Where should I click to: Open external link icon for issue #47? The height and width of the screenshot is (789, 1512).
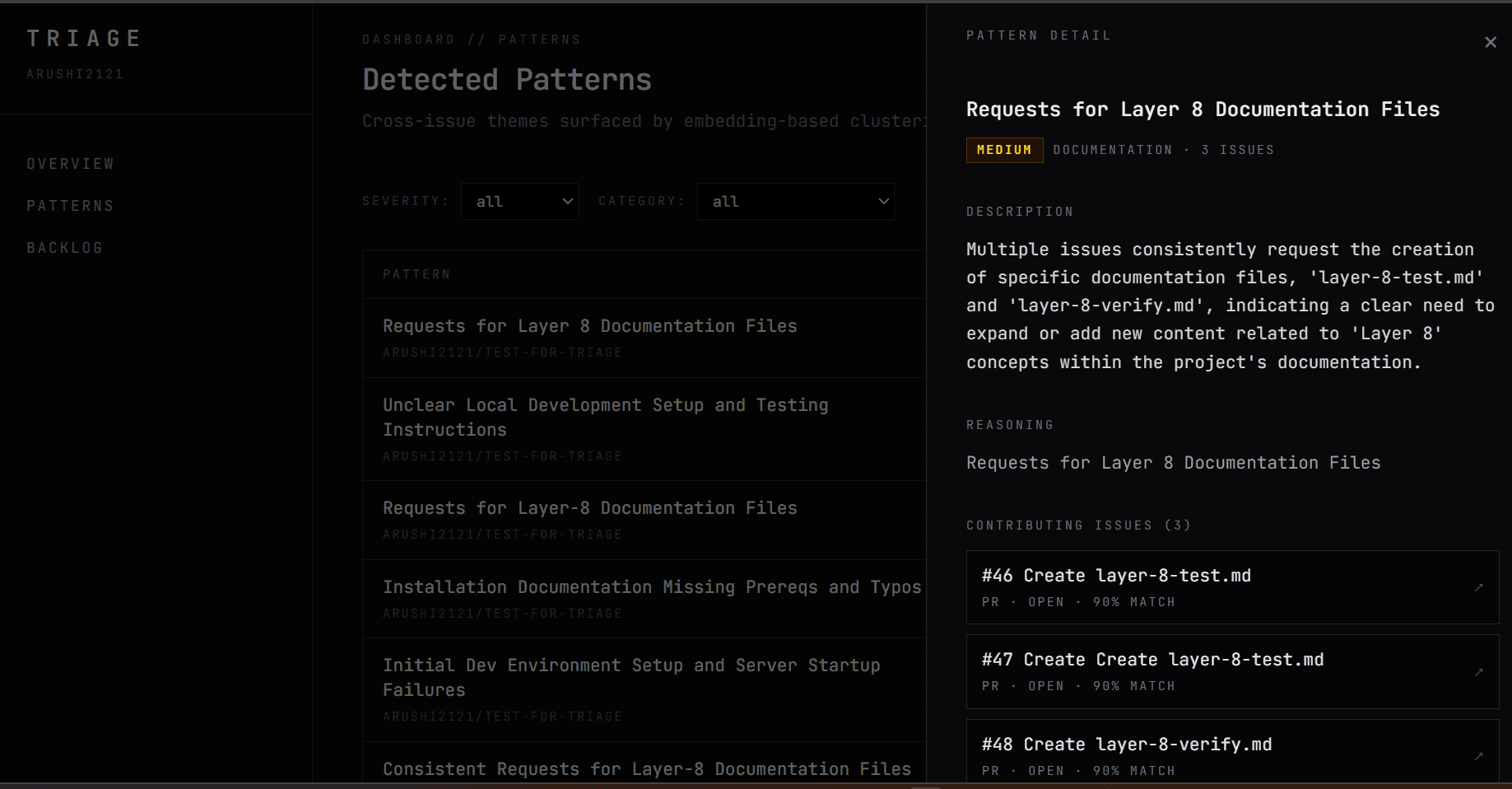pos(1478,672)
